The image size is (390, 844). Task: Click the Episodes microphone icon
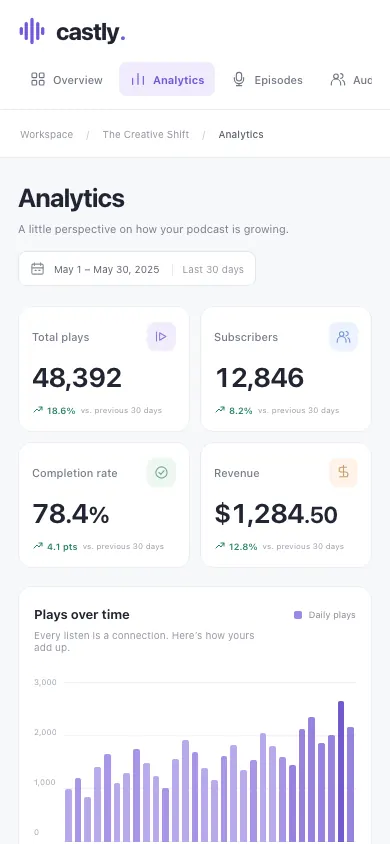coord(239,80)
